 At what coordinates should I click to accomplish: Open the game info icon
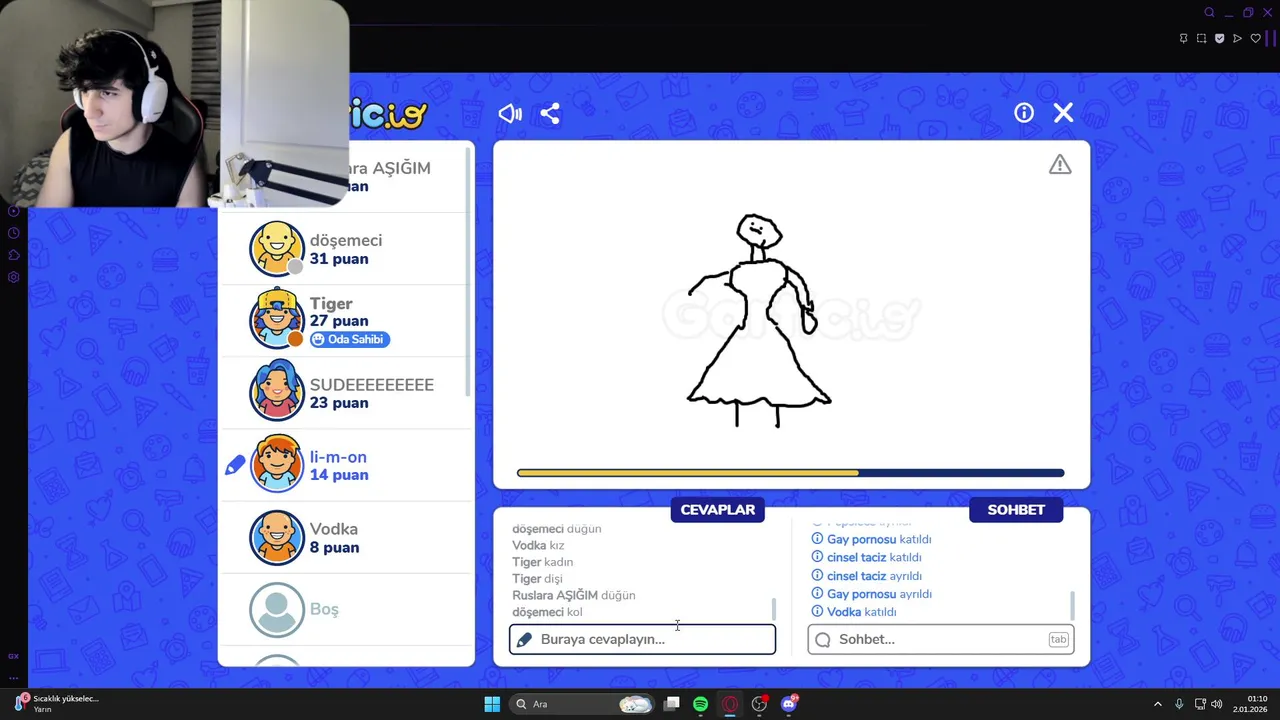1024,113
